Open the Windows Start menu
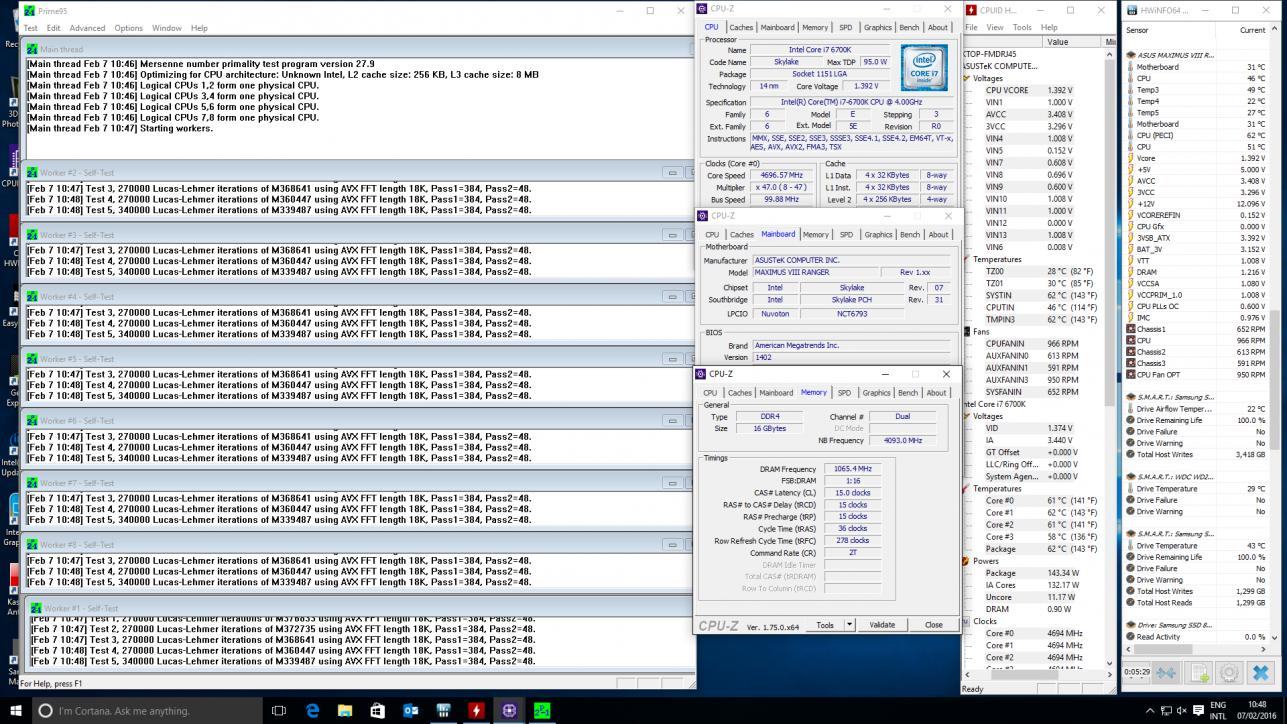 (x=15, y=710)
